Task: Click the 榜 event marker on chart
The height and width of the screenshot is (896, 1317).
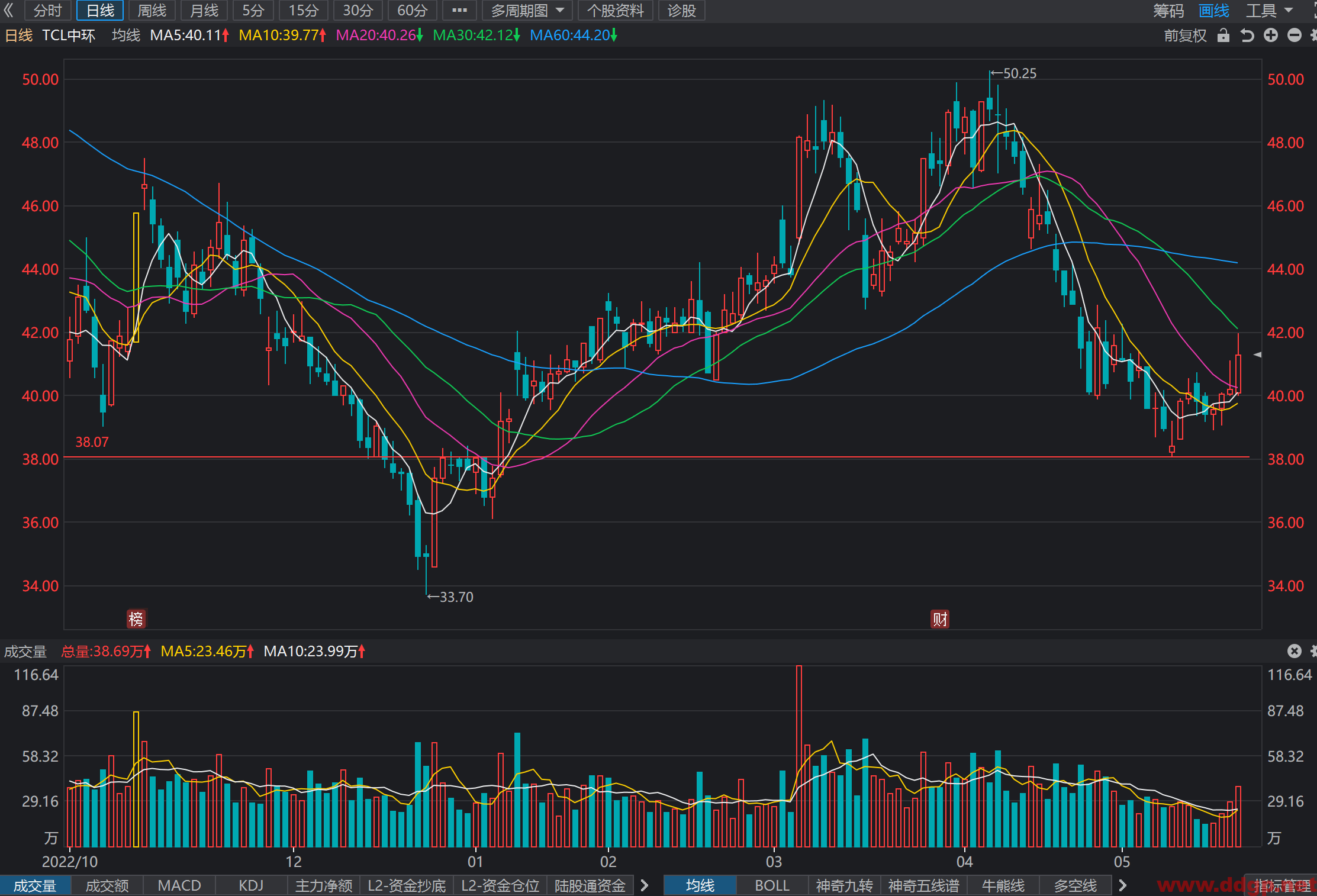Action: click(x=136, y=619)
